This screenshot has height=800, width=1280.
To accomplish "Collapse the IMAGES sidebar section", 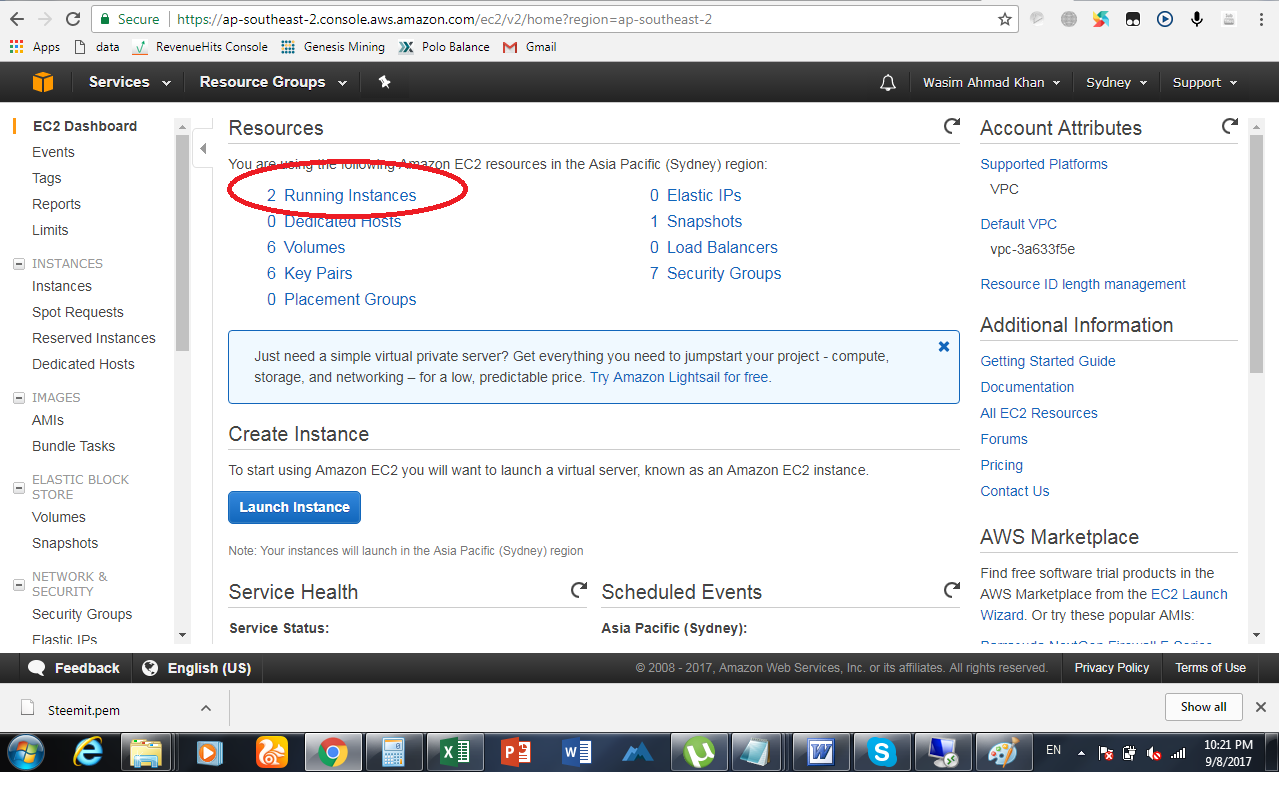I will [x=19, y=398].
